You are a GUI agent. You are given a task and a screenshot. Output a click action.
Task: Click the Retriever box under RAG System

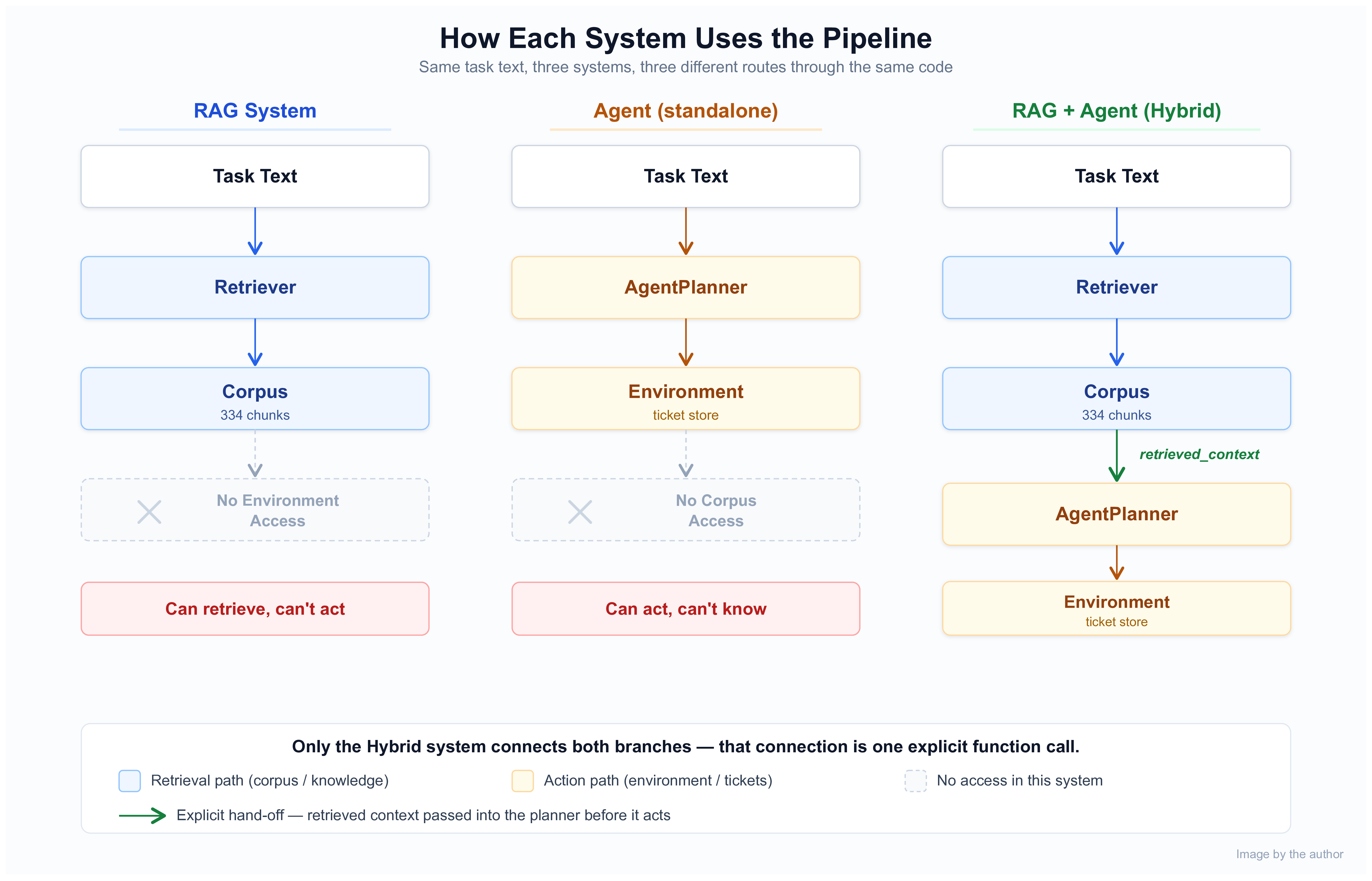(255, 287)
